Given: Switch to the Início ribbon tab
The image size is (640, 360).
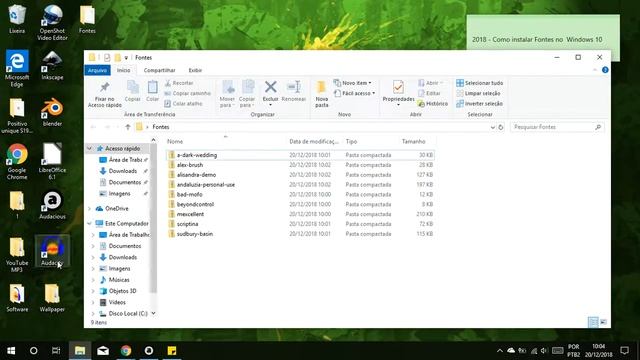Looking at the screenshot, I should point(123,70).
